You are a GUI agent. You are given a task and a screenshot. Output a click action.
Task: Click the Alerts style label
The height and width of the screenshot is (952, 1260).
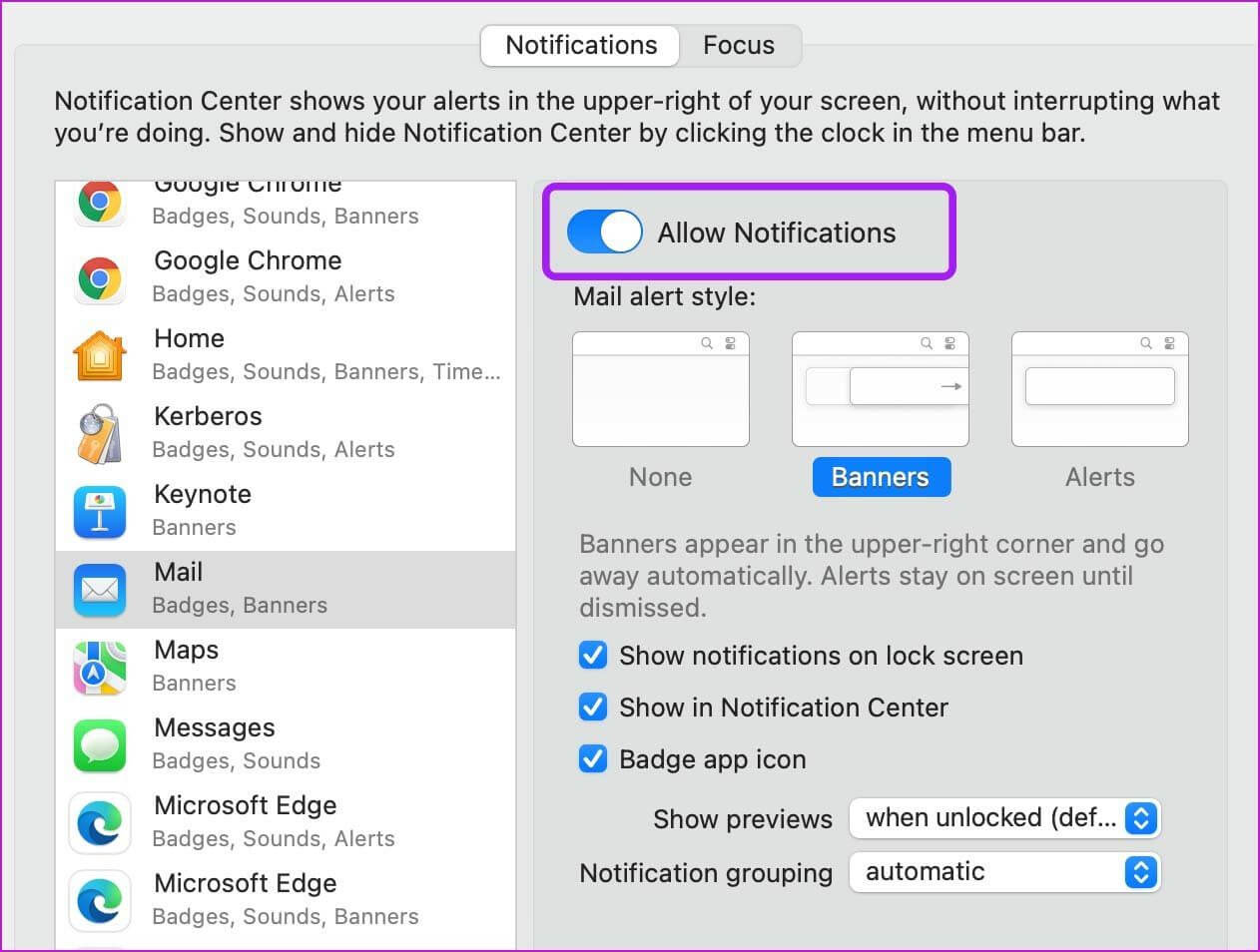1100,477
